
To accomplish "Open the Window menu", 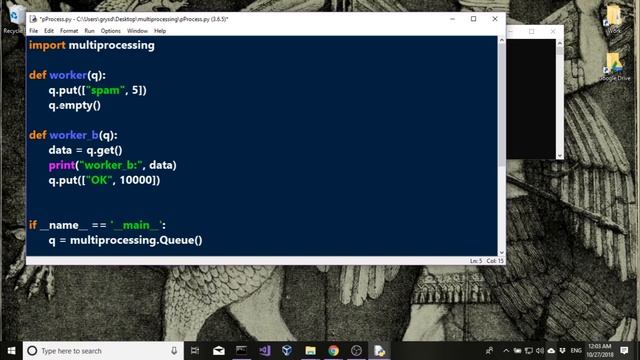I will (x=137, y=31).
